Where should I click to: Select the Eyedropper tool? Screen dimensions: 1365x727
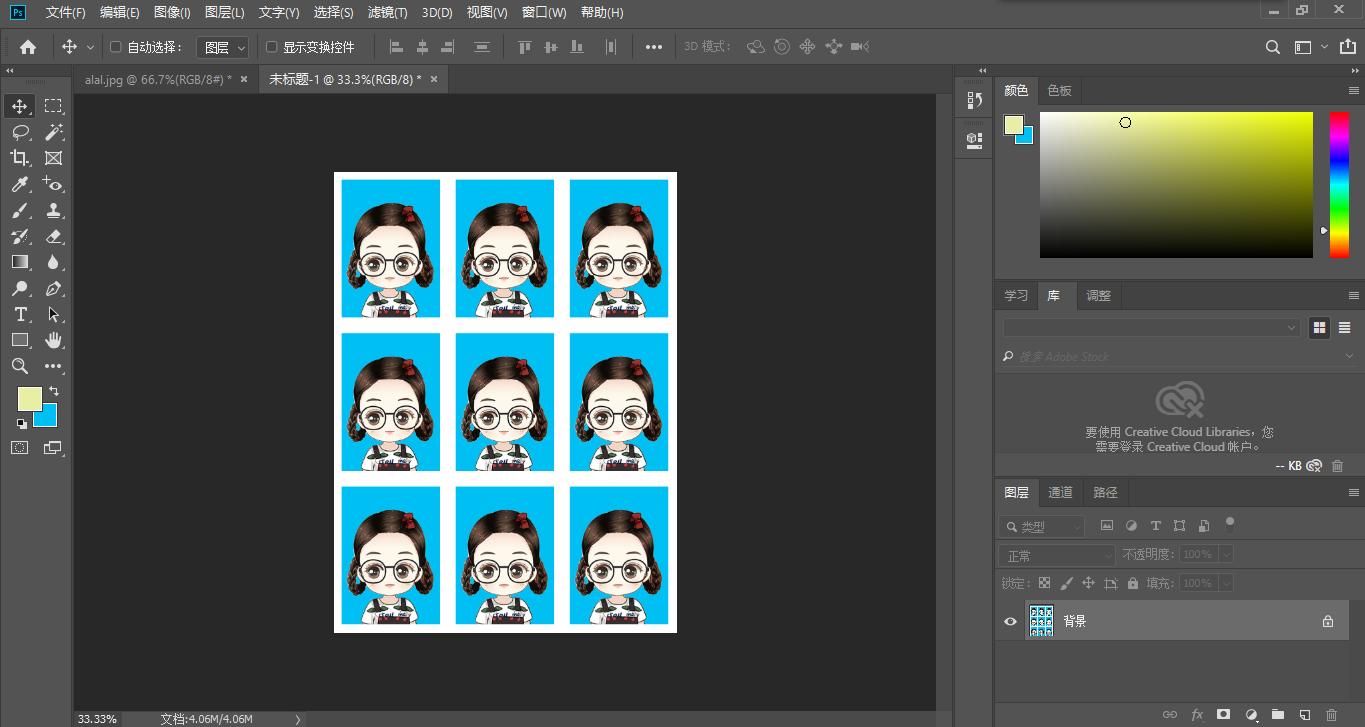[x=19, y=184]
